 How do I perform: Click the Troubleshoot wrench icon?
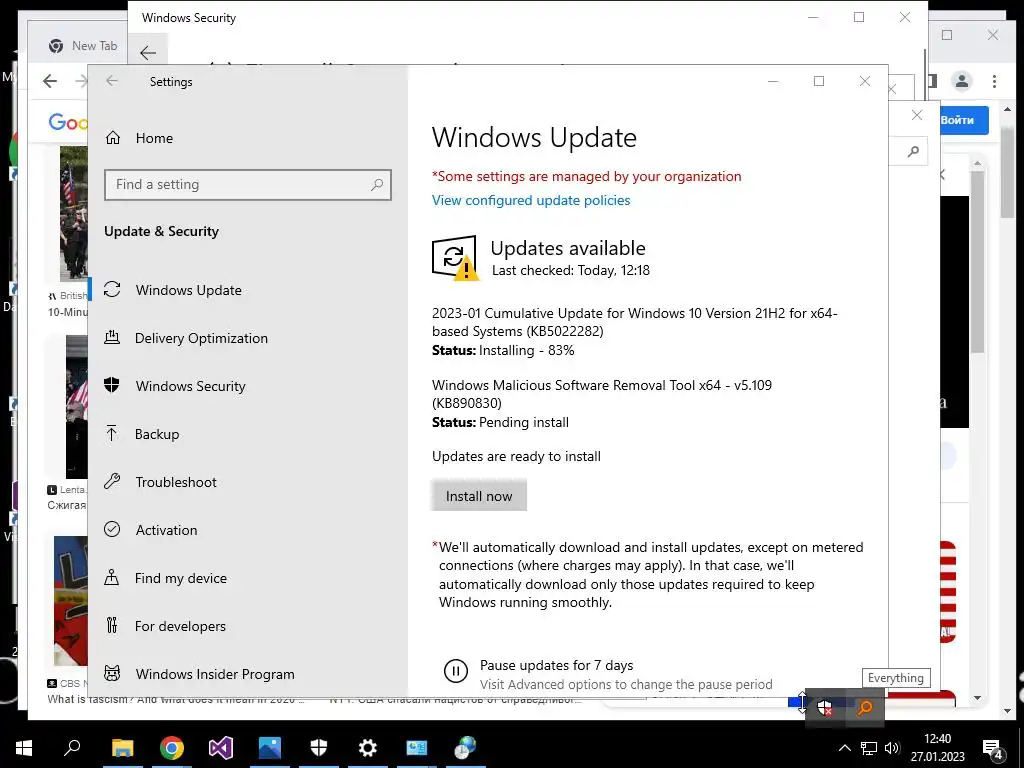[x=112, y=481]
